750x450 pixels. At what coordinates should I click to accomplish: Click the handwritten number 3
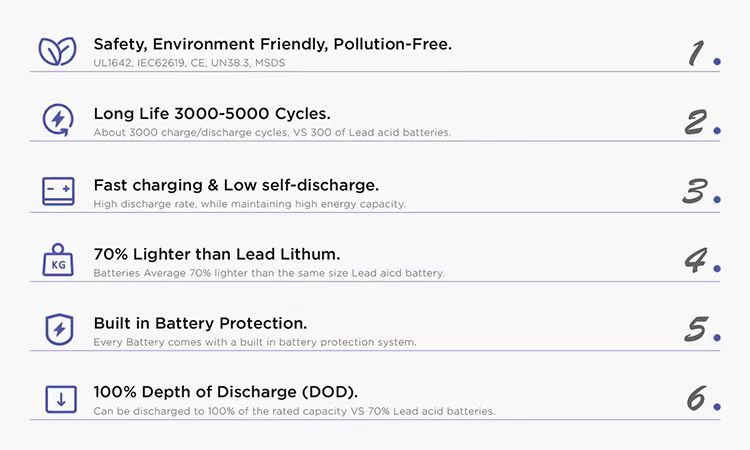point(695,191)
